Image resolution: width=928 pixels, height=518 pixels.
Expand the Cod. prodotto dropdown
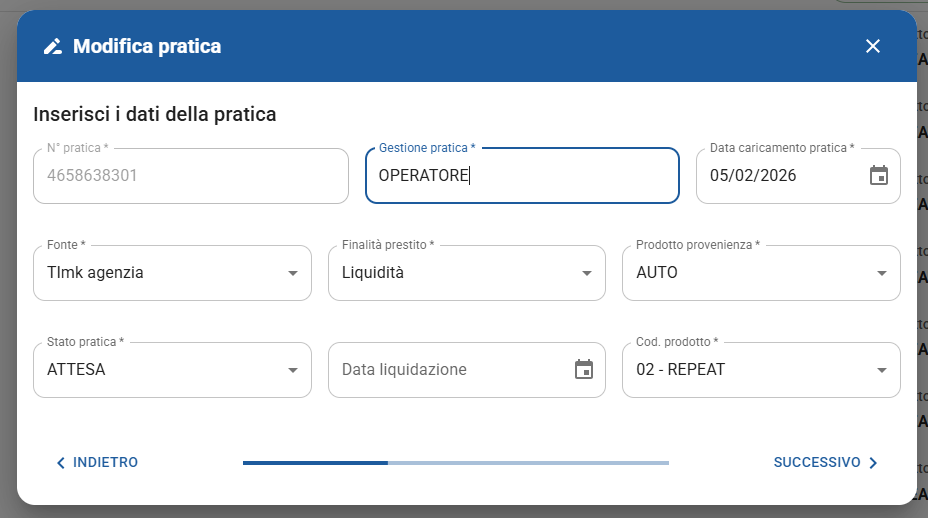click(x=881, y=370)
